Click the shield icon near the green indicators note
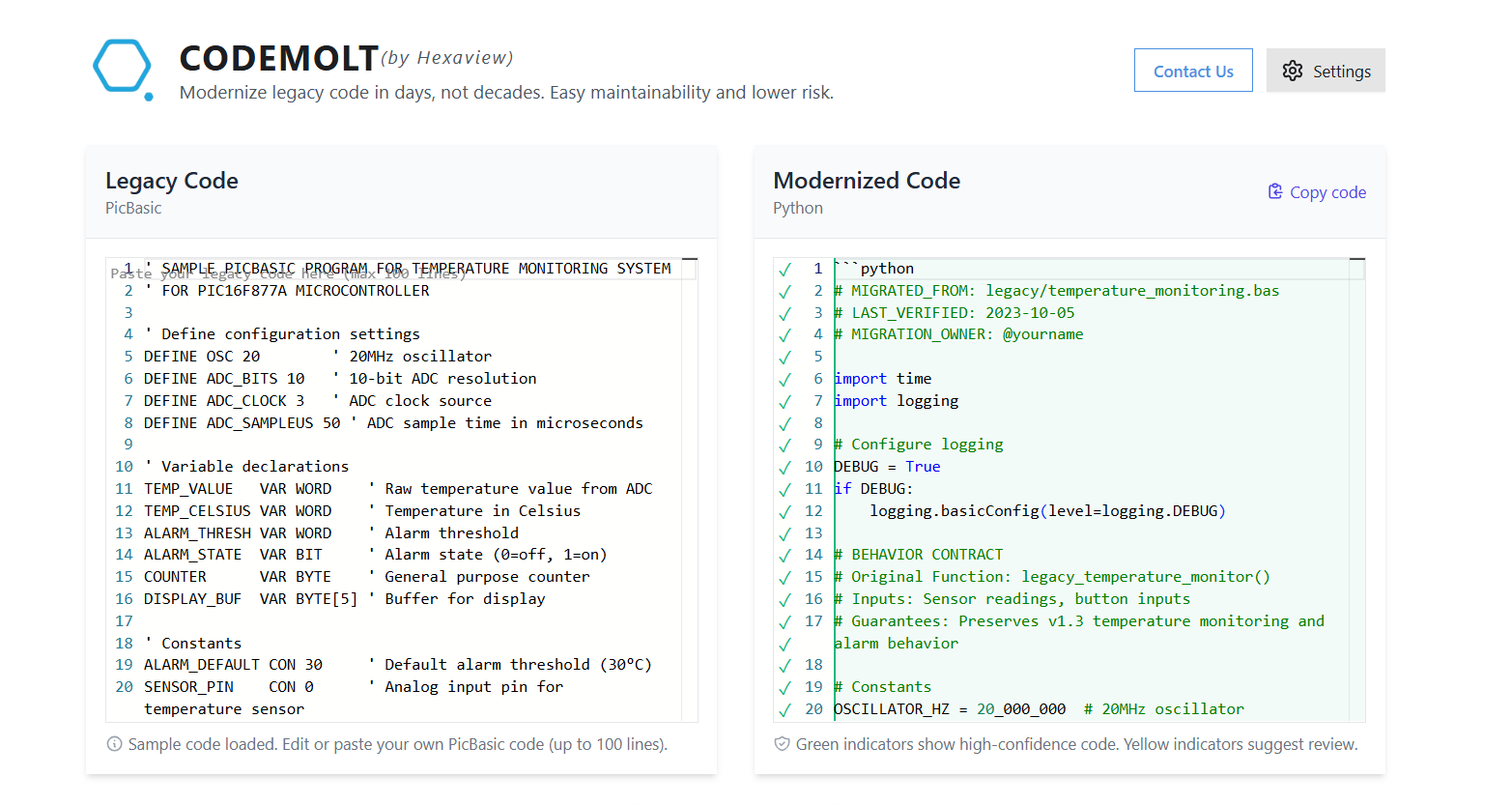The height and width of the screenshot is (805, 1512). pyautogui.click(x=781, y=744)
